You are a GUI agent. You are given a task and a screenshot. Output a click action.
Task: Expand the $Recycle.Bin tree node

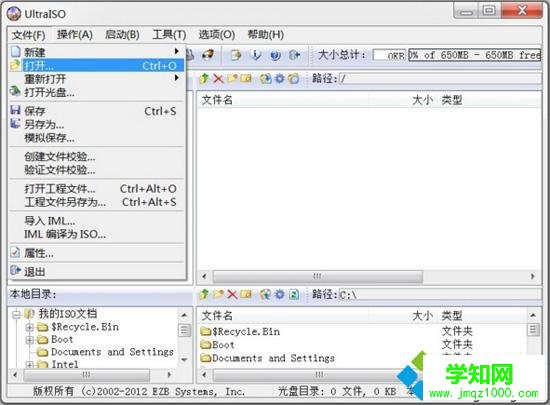(x=29, y=328)
